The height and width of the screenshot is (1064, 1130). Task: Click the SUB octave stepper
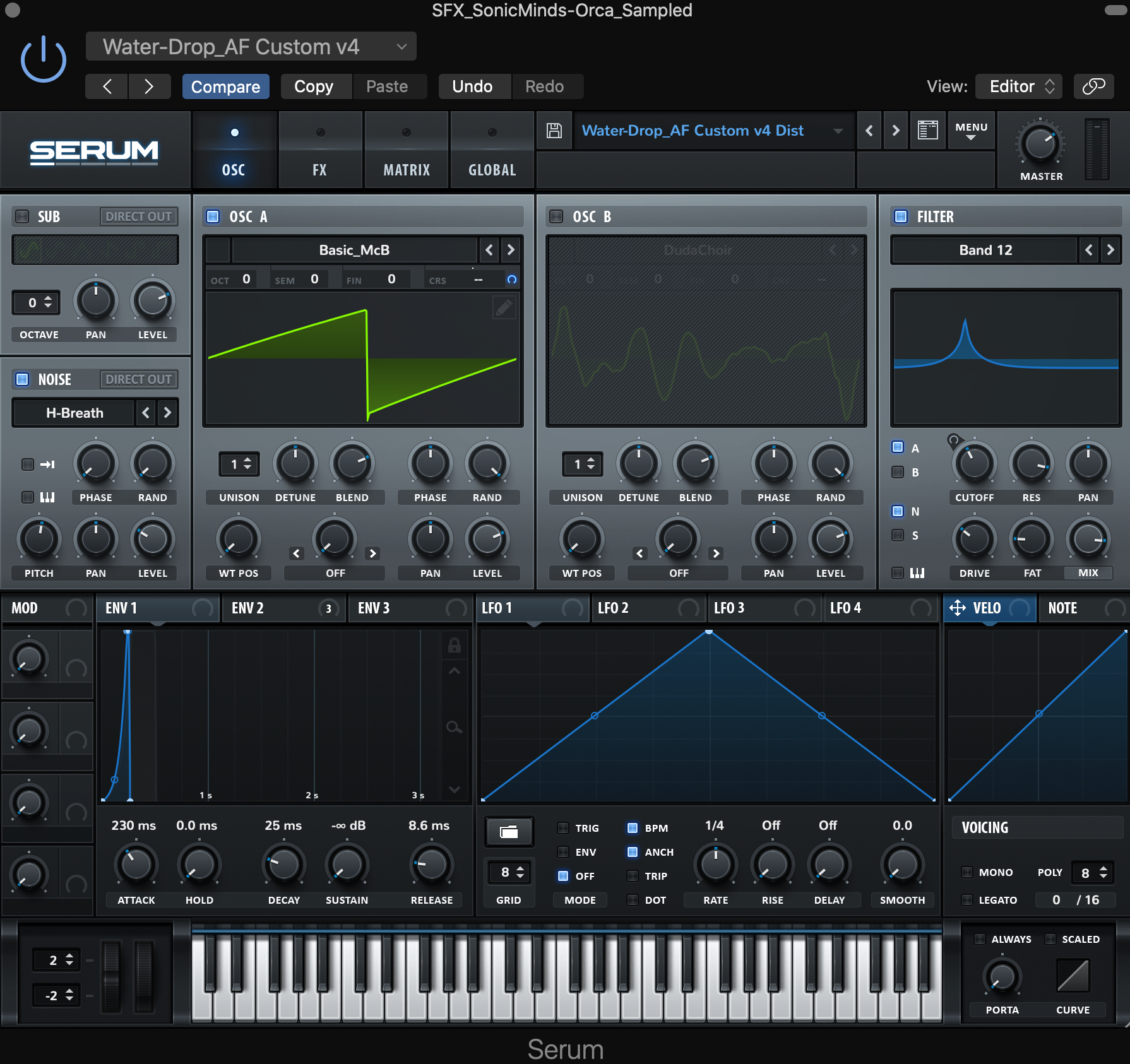point(37,303)
